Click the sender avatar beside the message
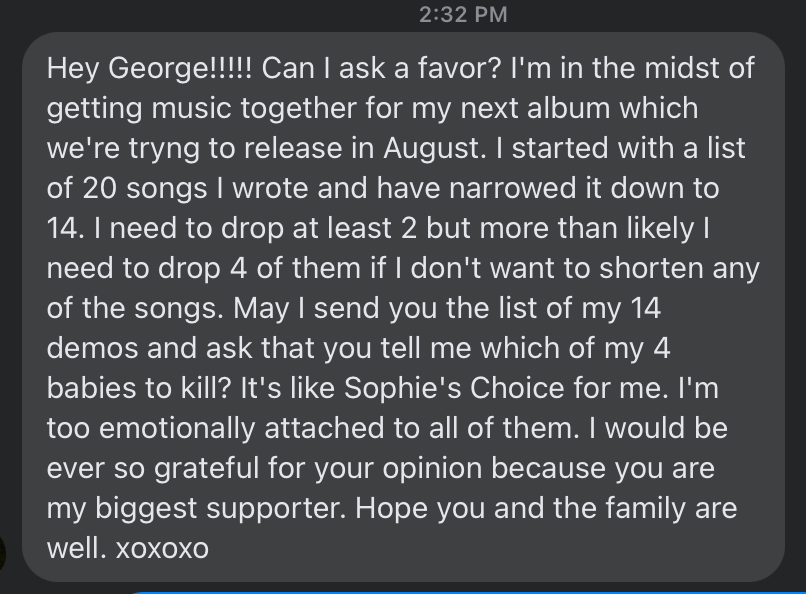Viewport: 806px width, 594px height. (2, 553)
